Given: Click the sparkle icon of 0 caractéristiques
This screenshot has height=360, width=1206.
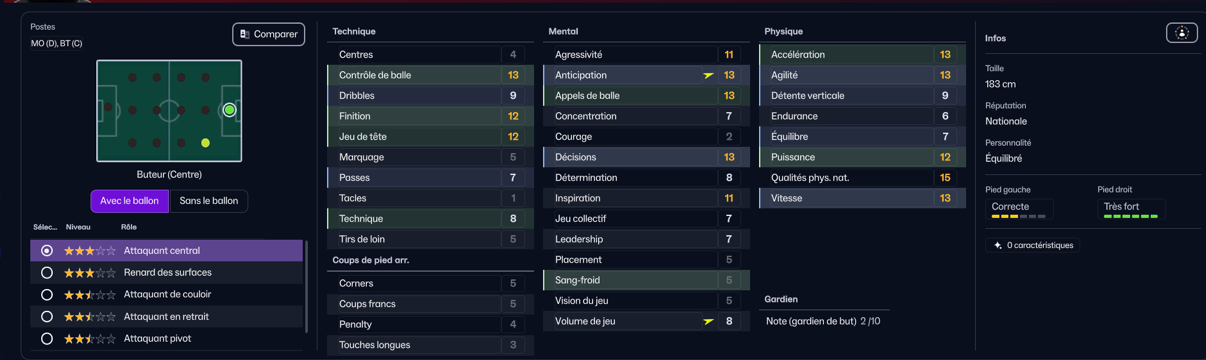Looking at the screenshot, I should pos(998,245).
